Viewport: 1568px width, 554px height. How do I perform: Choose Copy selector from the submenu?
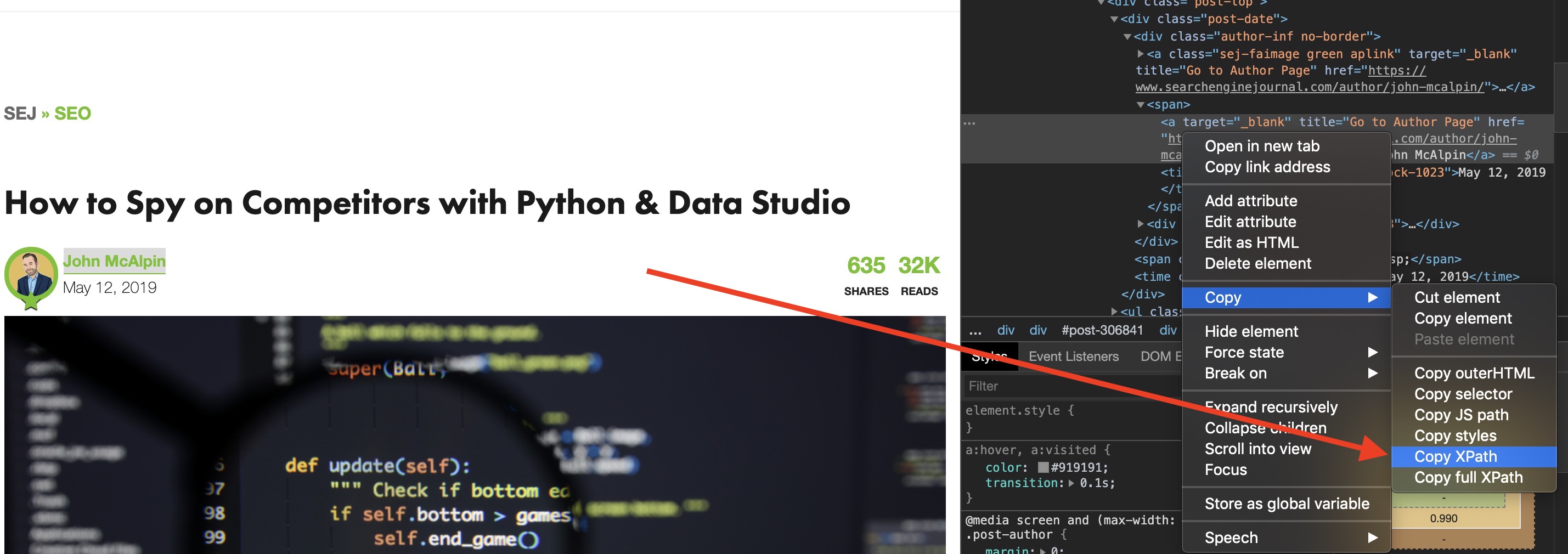pos(1464,394)
